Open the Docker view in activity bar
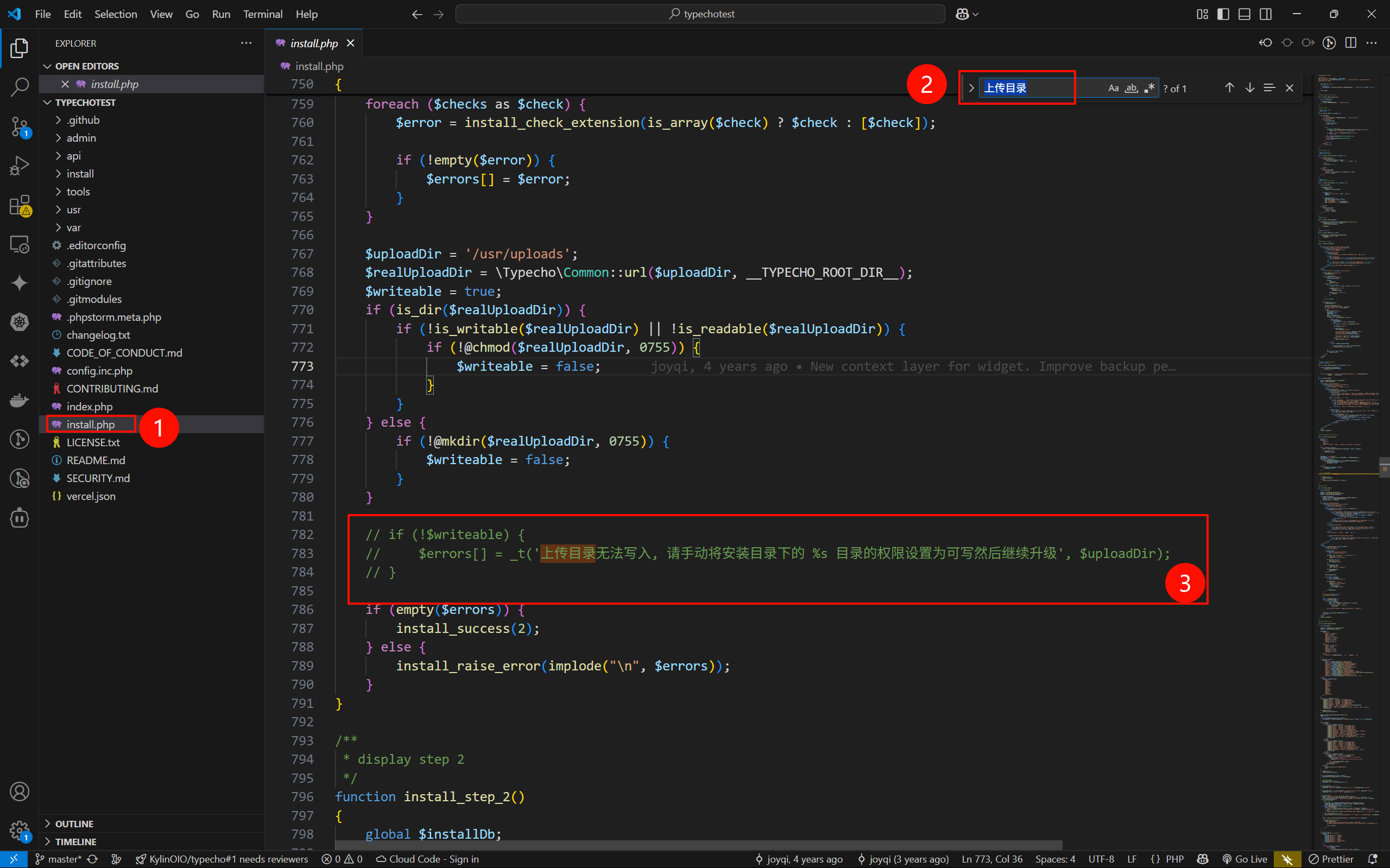1390x868 pixels. pyautogui.click(x=19, y=400)
